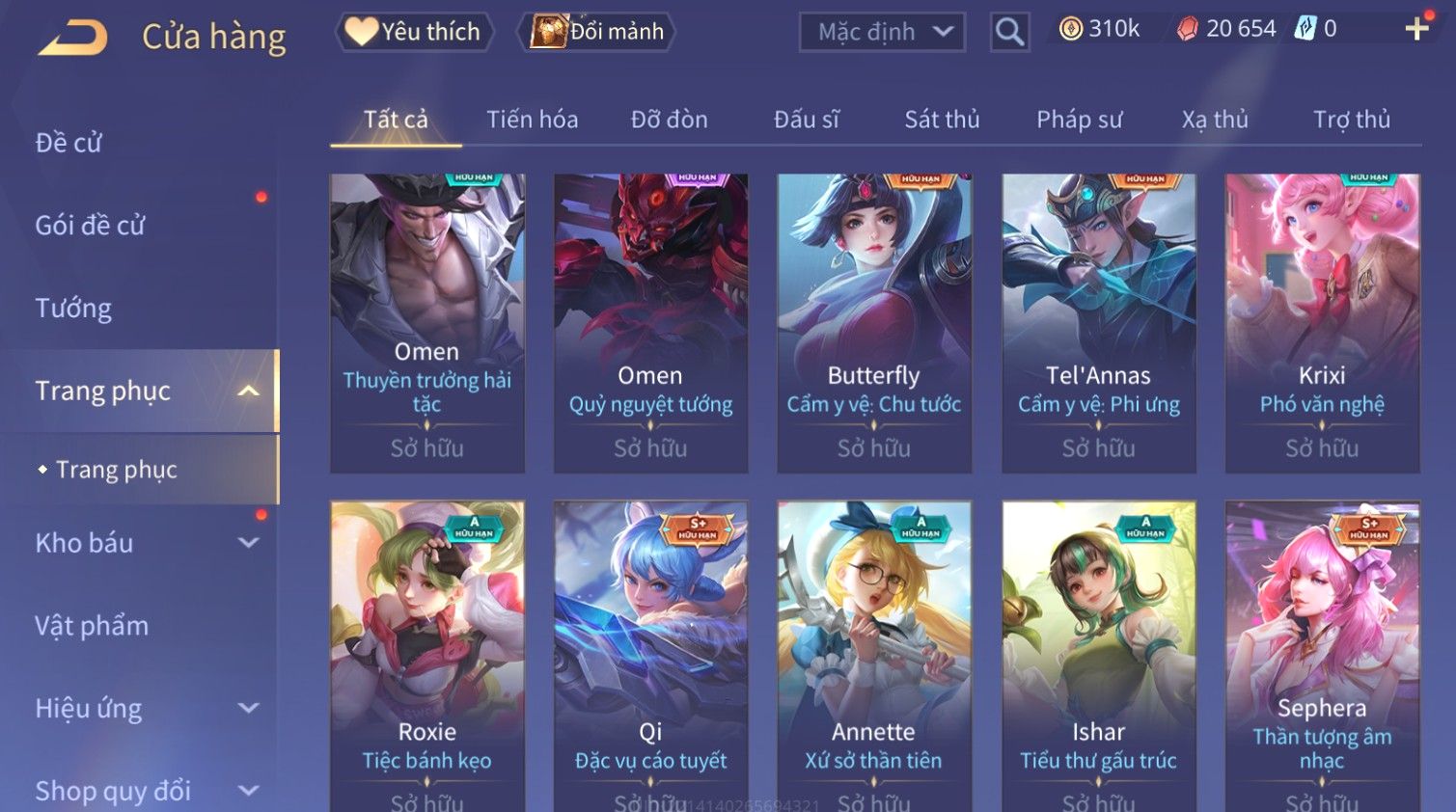Select the Trang phục sub-item
This screenshot has width=1456, height=812.
(117, 470)
